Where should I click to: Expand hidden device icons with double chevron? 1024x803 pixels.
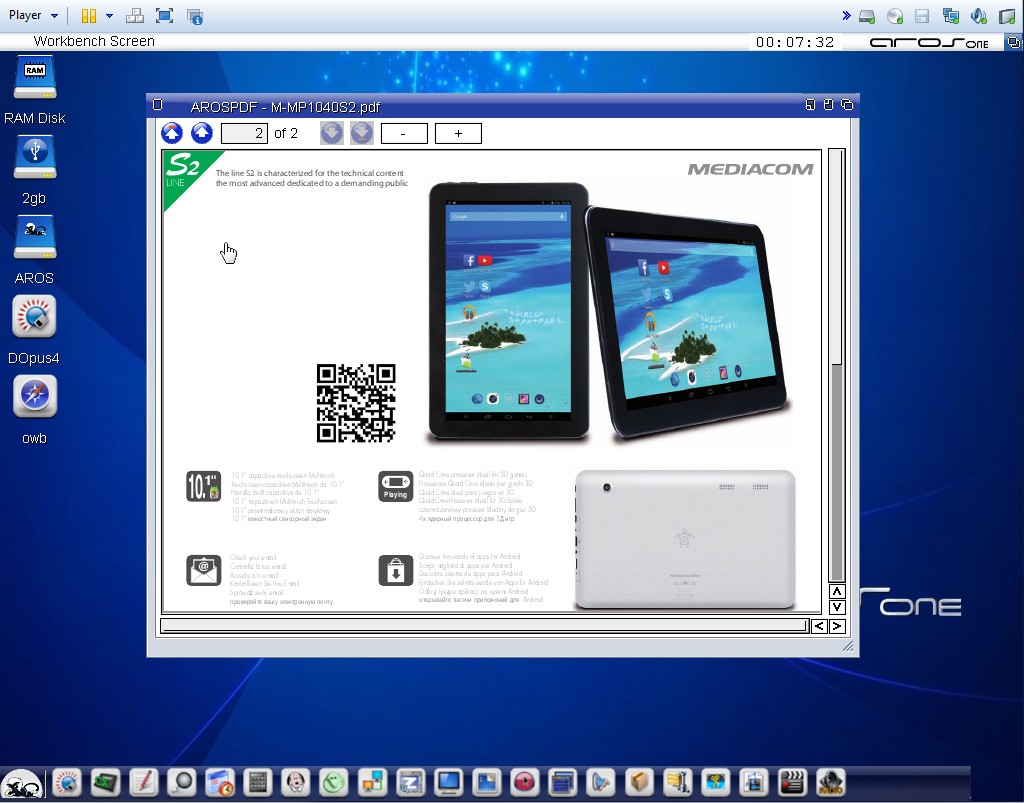[x=846, y=16]
